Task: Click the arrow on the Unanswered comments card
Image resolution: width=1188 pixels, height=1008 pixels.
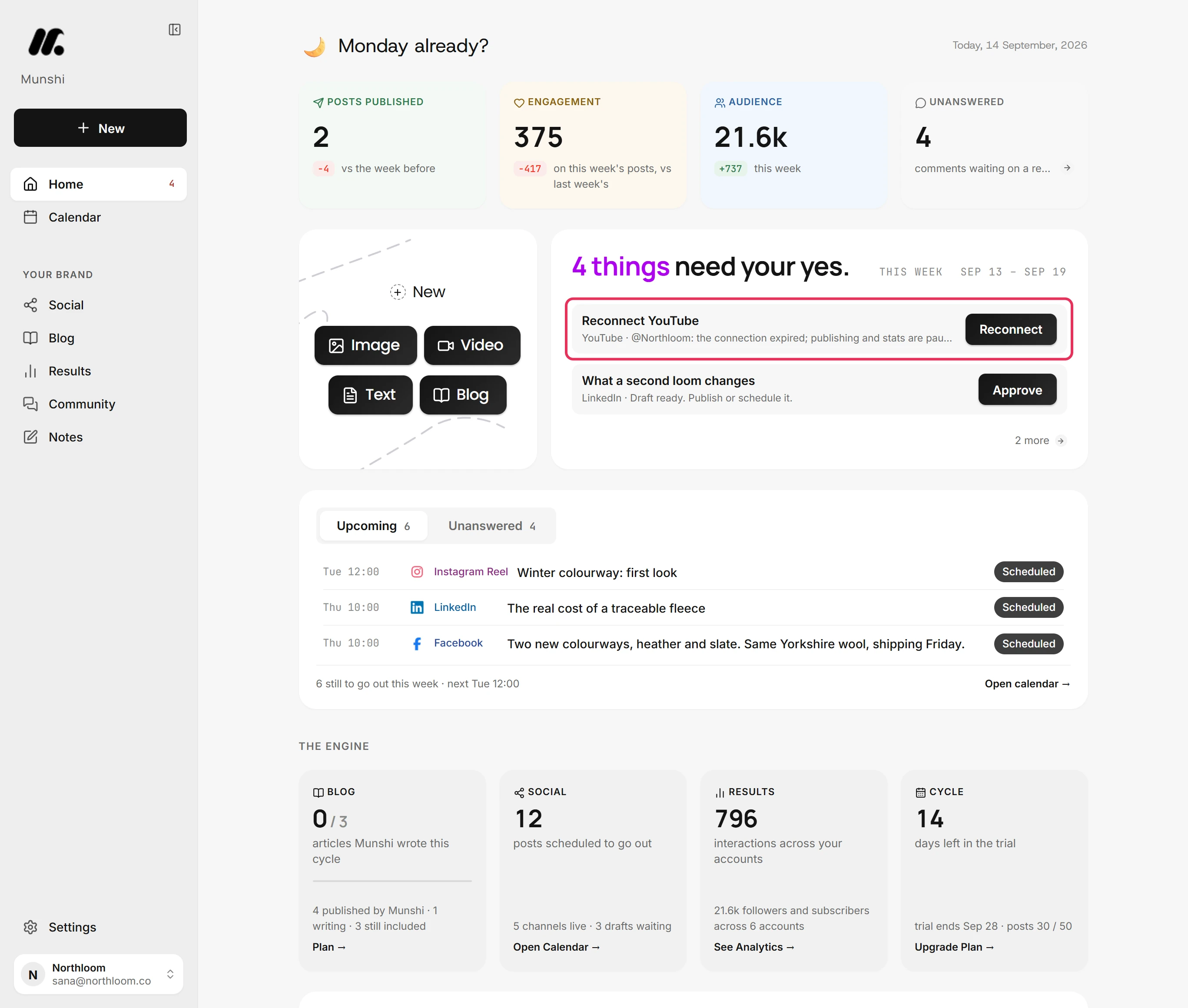Action: [x=1067, y=168]
